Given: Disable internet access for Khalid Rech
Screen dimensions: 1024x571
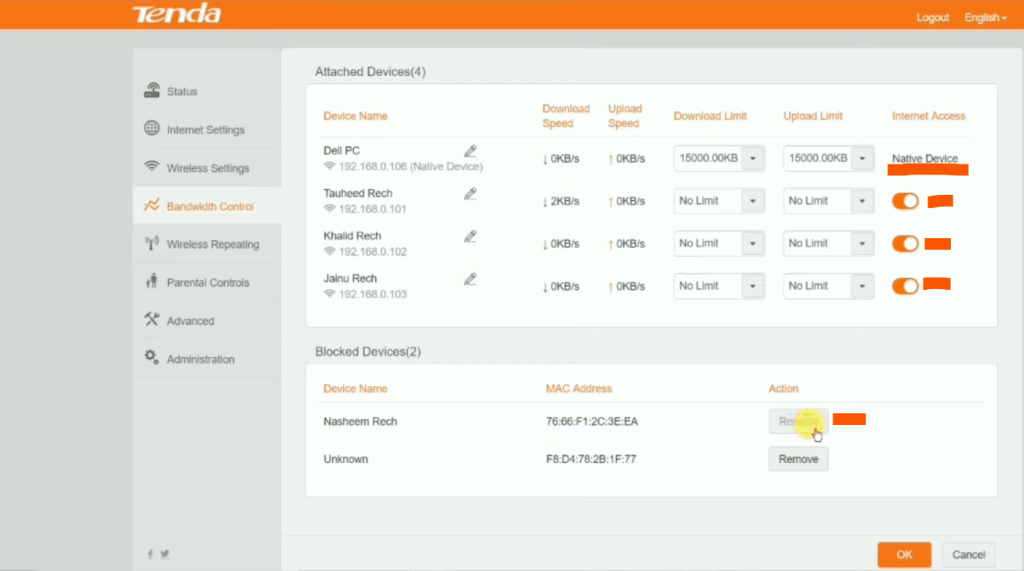Looking at the screenshot, I should 905,243.
